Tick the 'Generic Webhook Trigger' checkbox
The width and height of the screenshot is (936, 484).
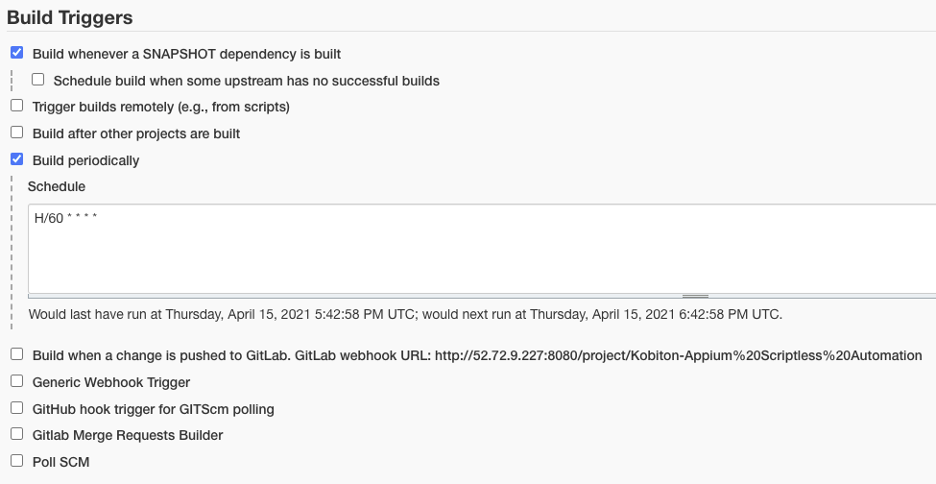click(17, 381)
